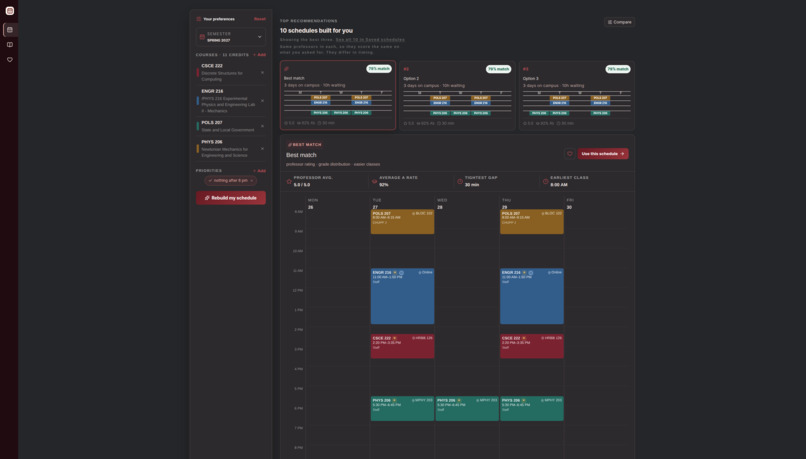
Task: Open Tuesday ENGR 216 class block
Action: (x=402, y=296)
